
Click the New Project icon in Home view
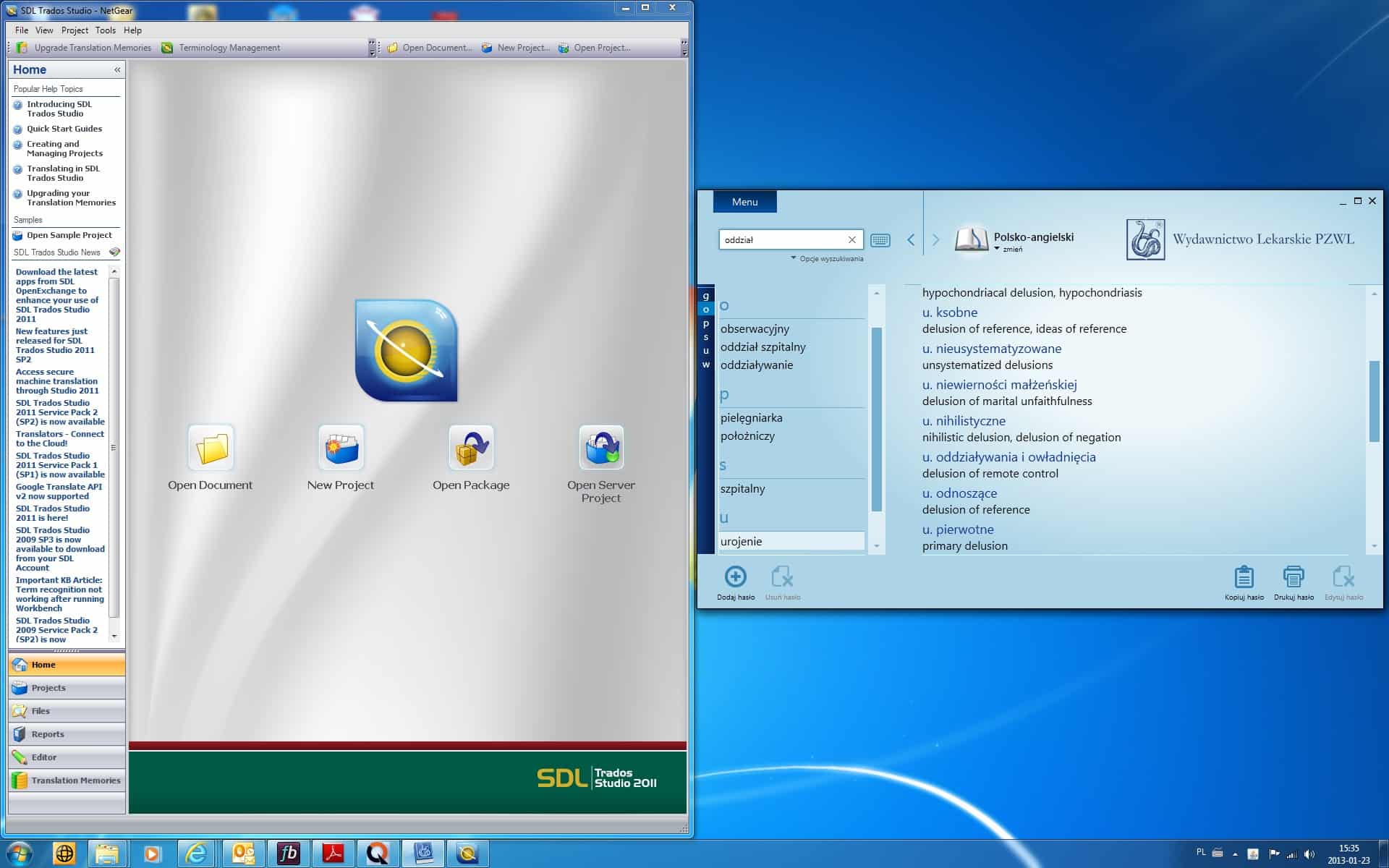[x=341, y=447]
